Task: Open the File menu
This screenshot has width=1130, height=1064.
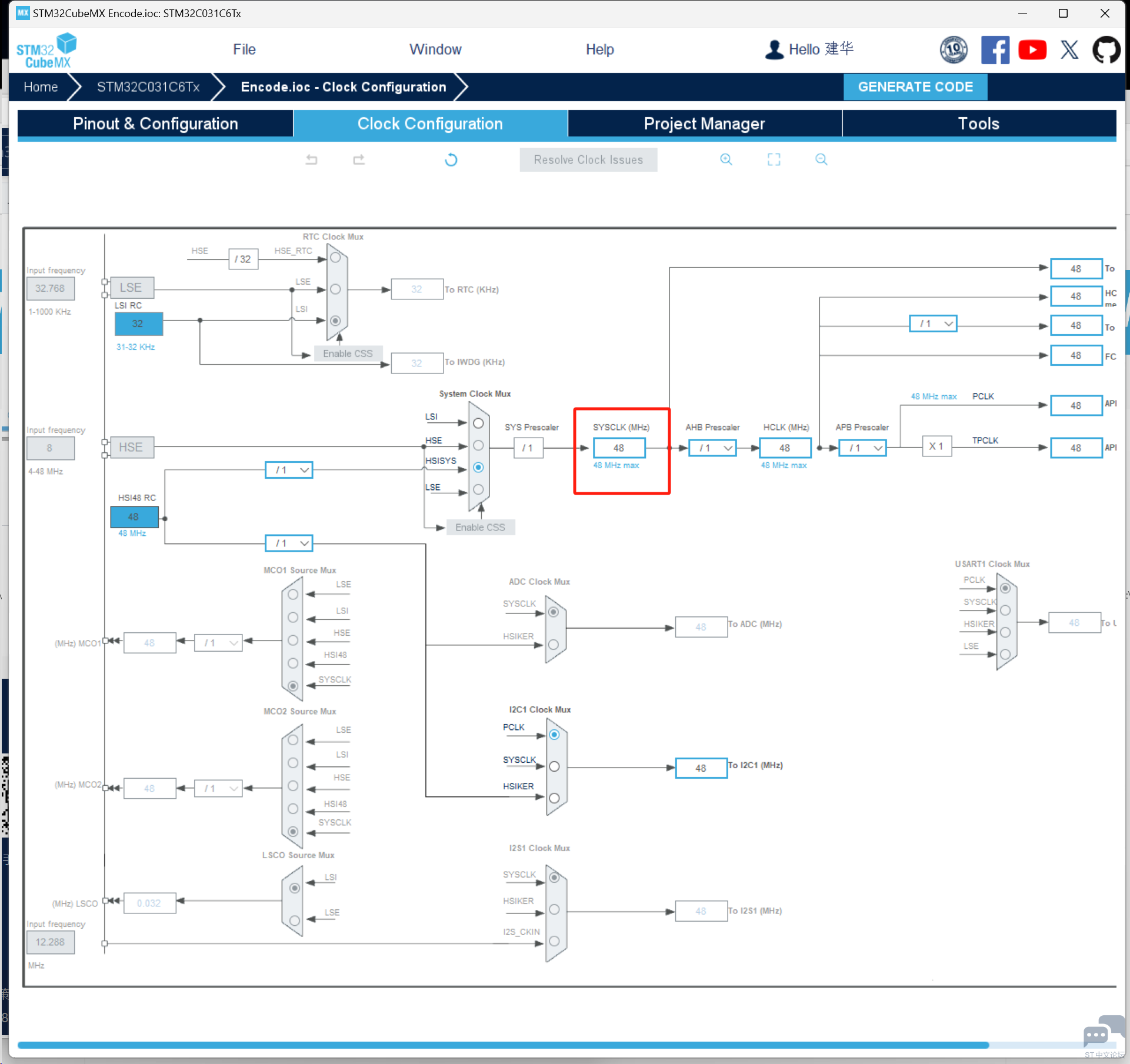Action: [x=244, y=49]
